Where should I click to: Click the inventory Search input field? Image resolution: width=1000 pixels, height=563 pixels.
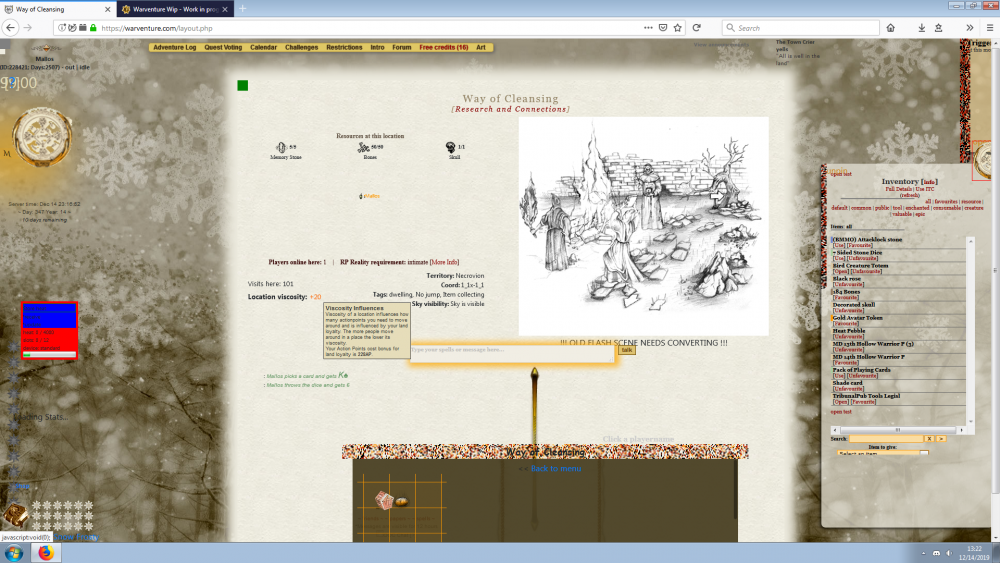886,439
